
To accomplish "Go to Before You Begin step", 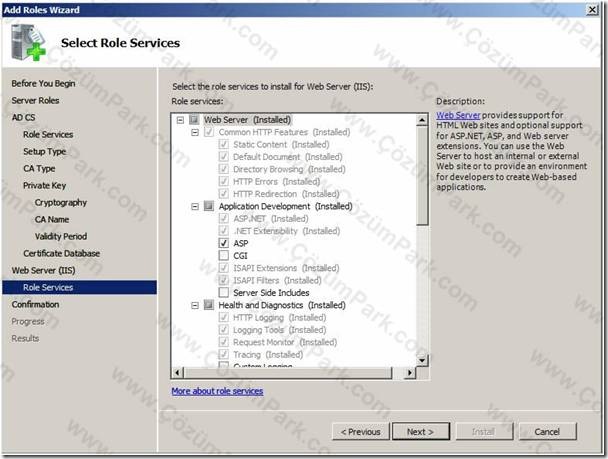I will click(x=43, y=83).
